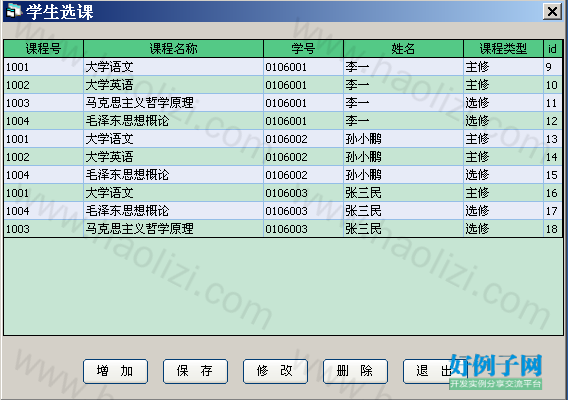Screen dimensions: 568x400
Task: Select the id cell showing 14
Action: 553,157
